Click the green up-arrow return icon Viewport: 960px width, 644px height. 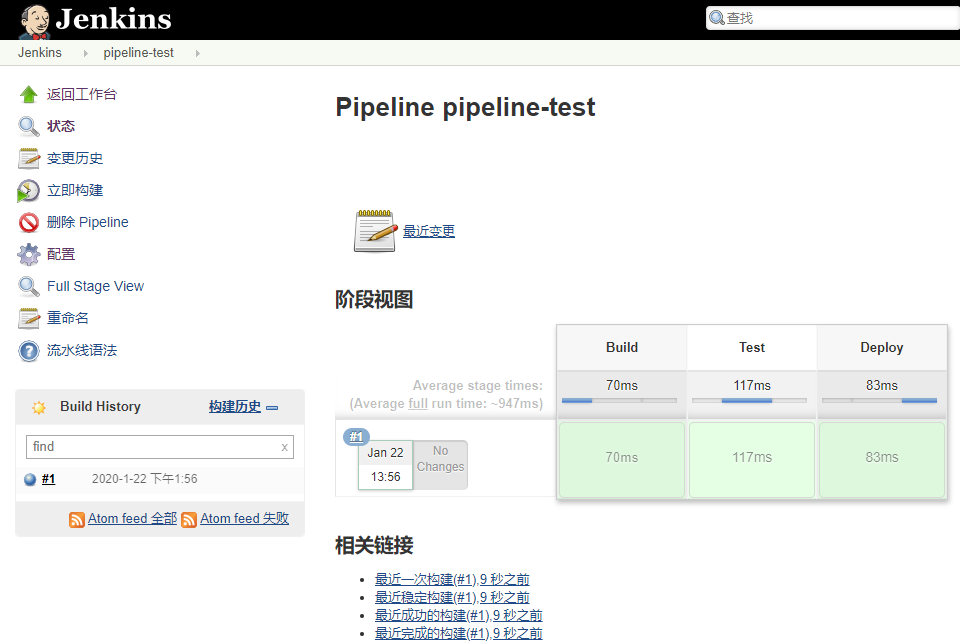point(29,94)
